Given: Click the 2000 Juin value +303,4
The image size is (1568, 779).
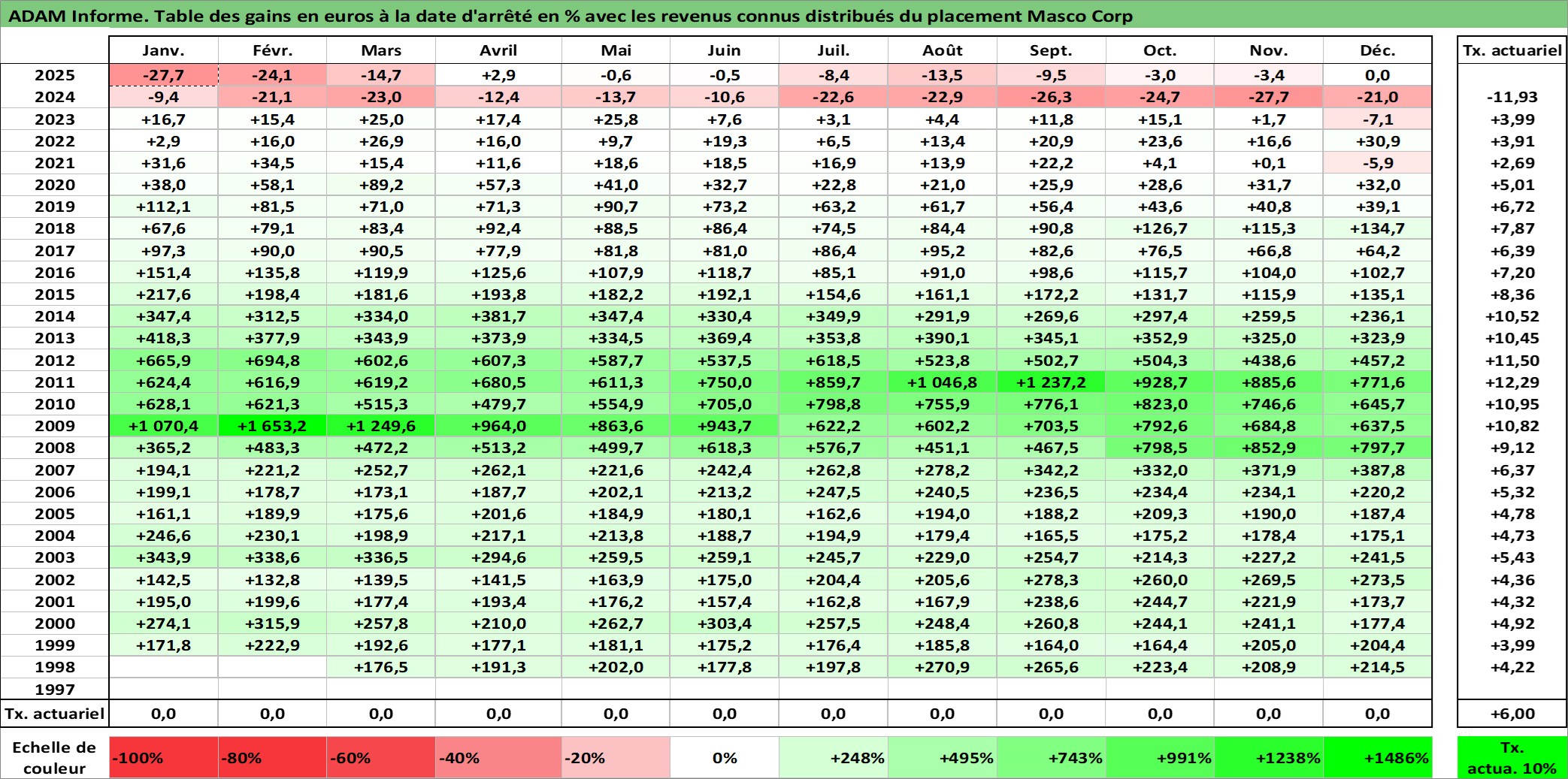Looking at the screenshot, I should 725,624.
